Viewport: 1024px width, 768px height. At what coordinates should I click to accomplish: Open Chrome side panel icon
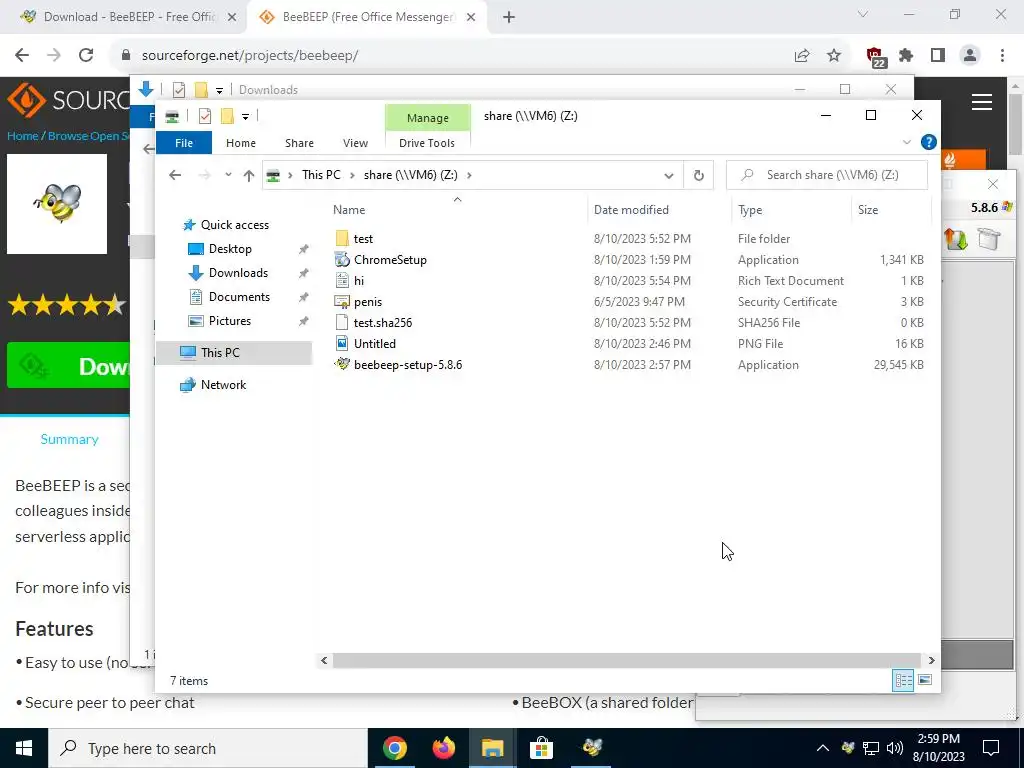(x=938, y=56)
